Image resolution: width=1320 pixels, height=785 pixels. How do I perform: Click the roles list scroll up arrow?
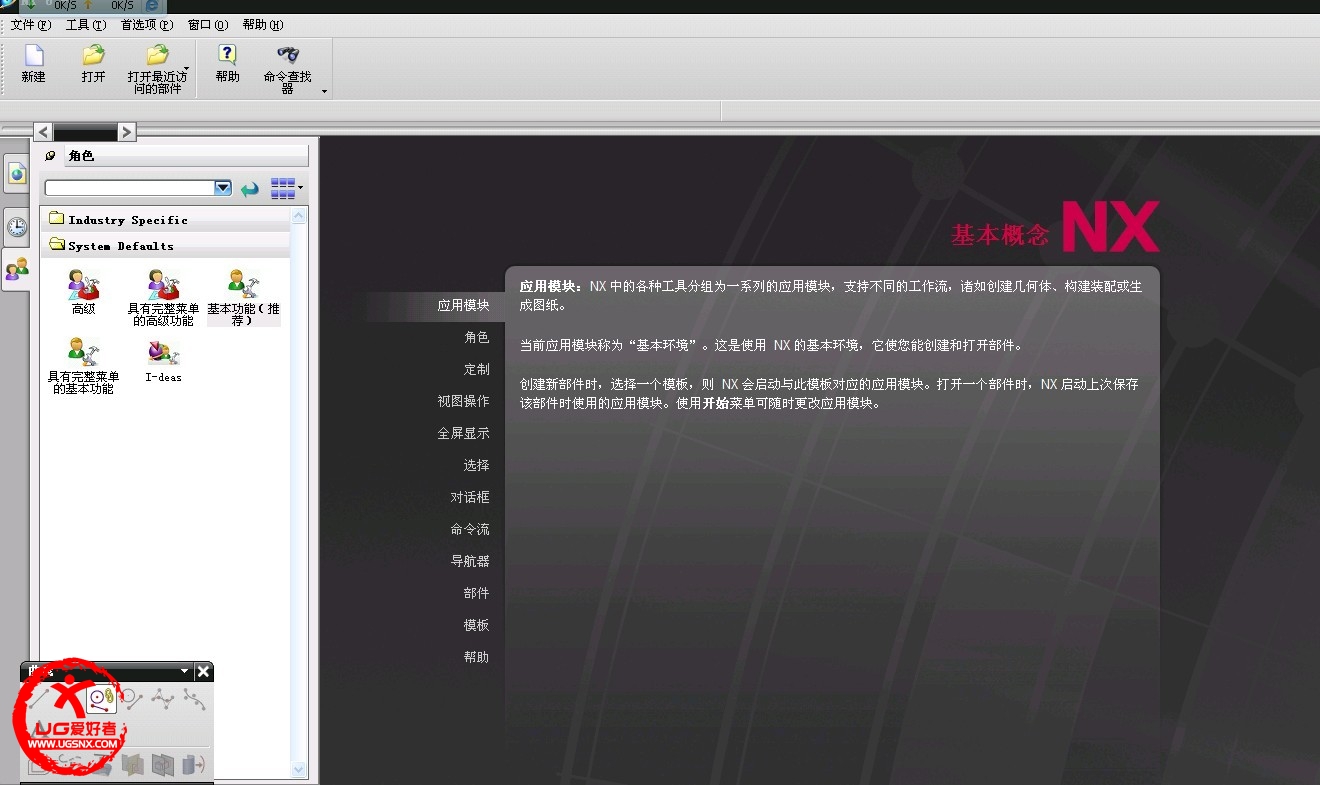(x=299, y=215)
